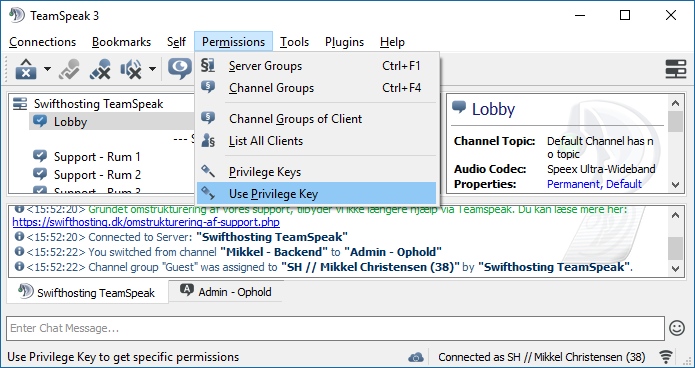
Task: Select the Support - Rum 2 channel
Action: coord(97,175)
